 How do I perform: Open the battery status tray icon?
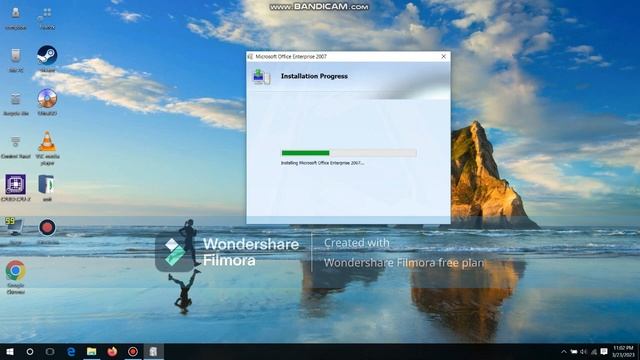[574, 352]
